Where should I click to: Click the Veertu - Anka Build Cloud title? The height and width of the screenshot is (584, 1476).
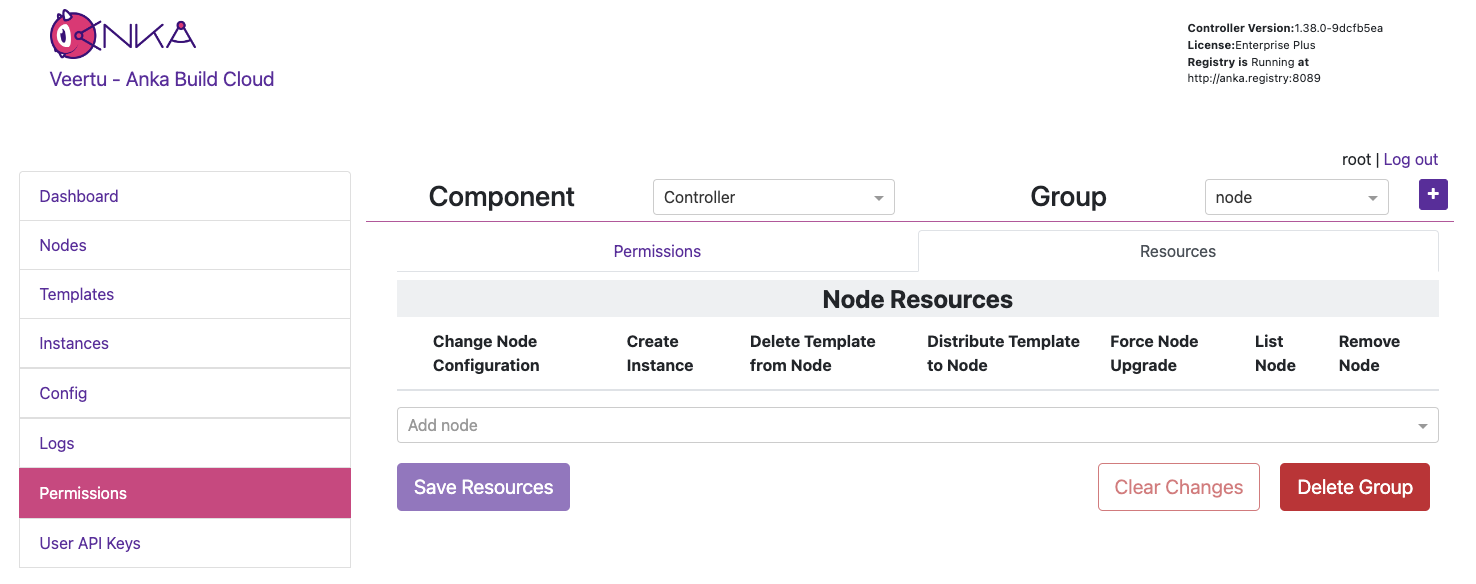[x=162, y=79]
